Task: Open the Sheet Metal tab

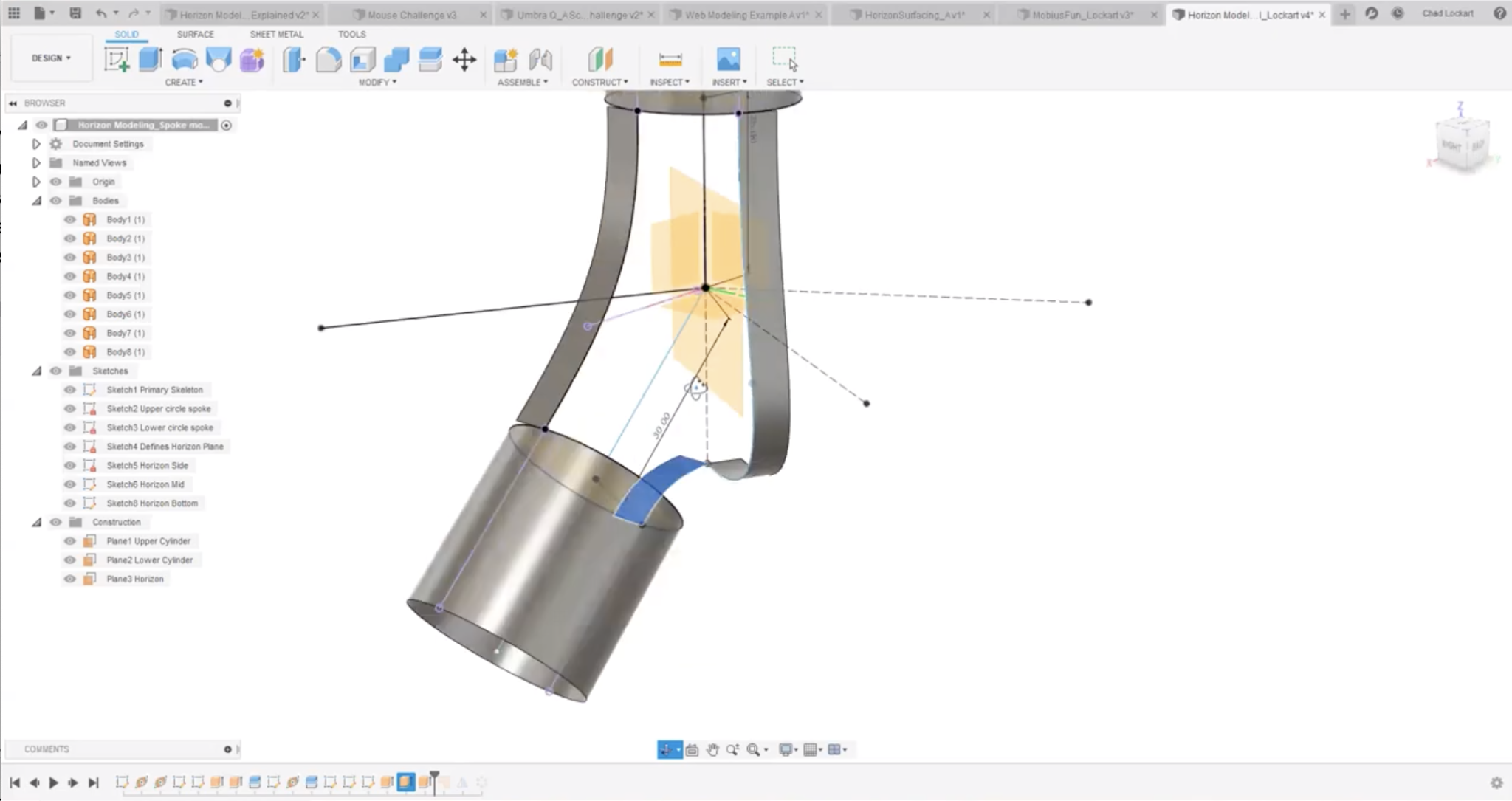Action: [x=277, y=34]
